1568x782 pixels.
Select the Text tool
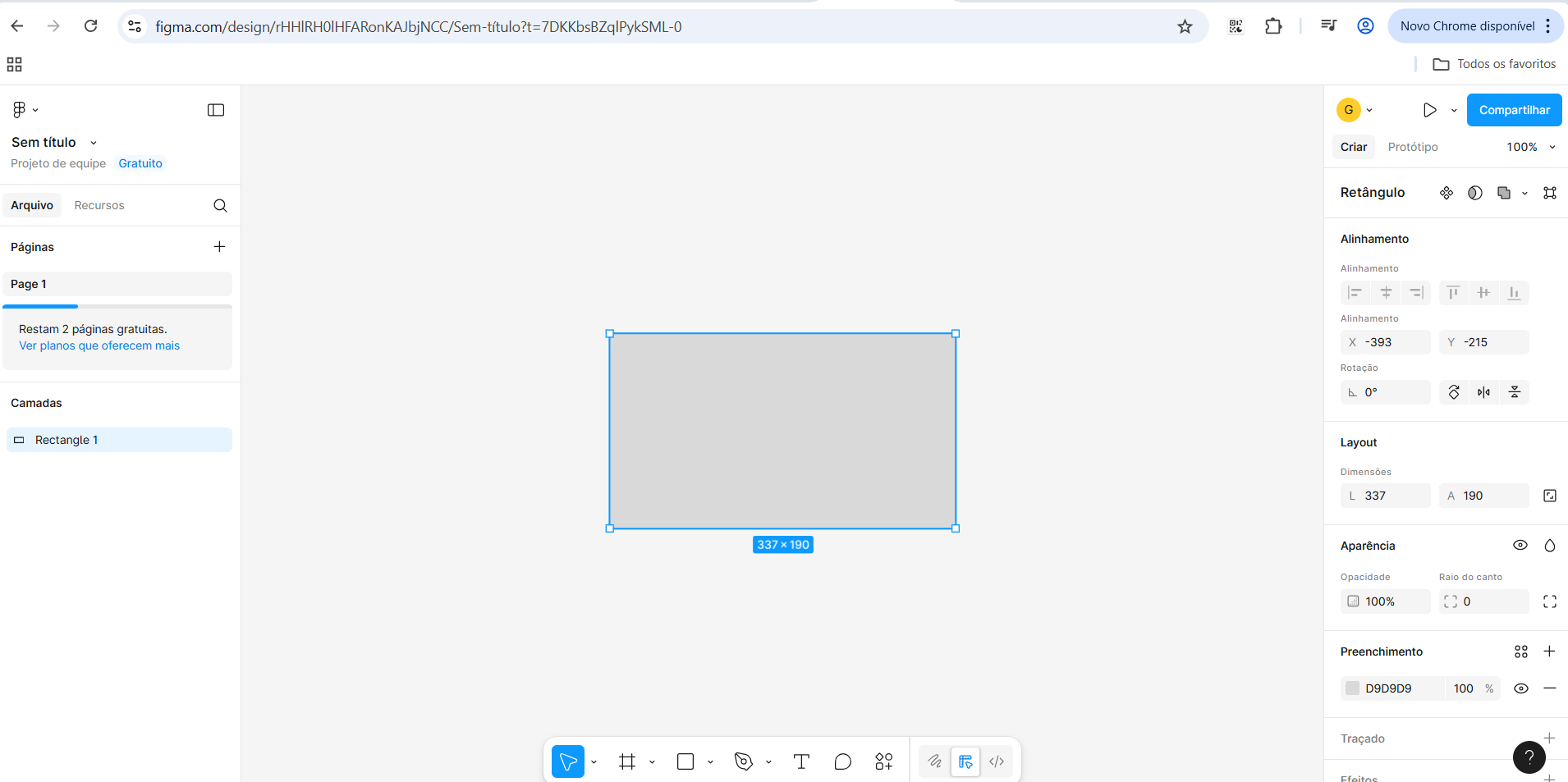pos(801,761)
